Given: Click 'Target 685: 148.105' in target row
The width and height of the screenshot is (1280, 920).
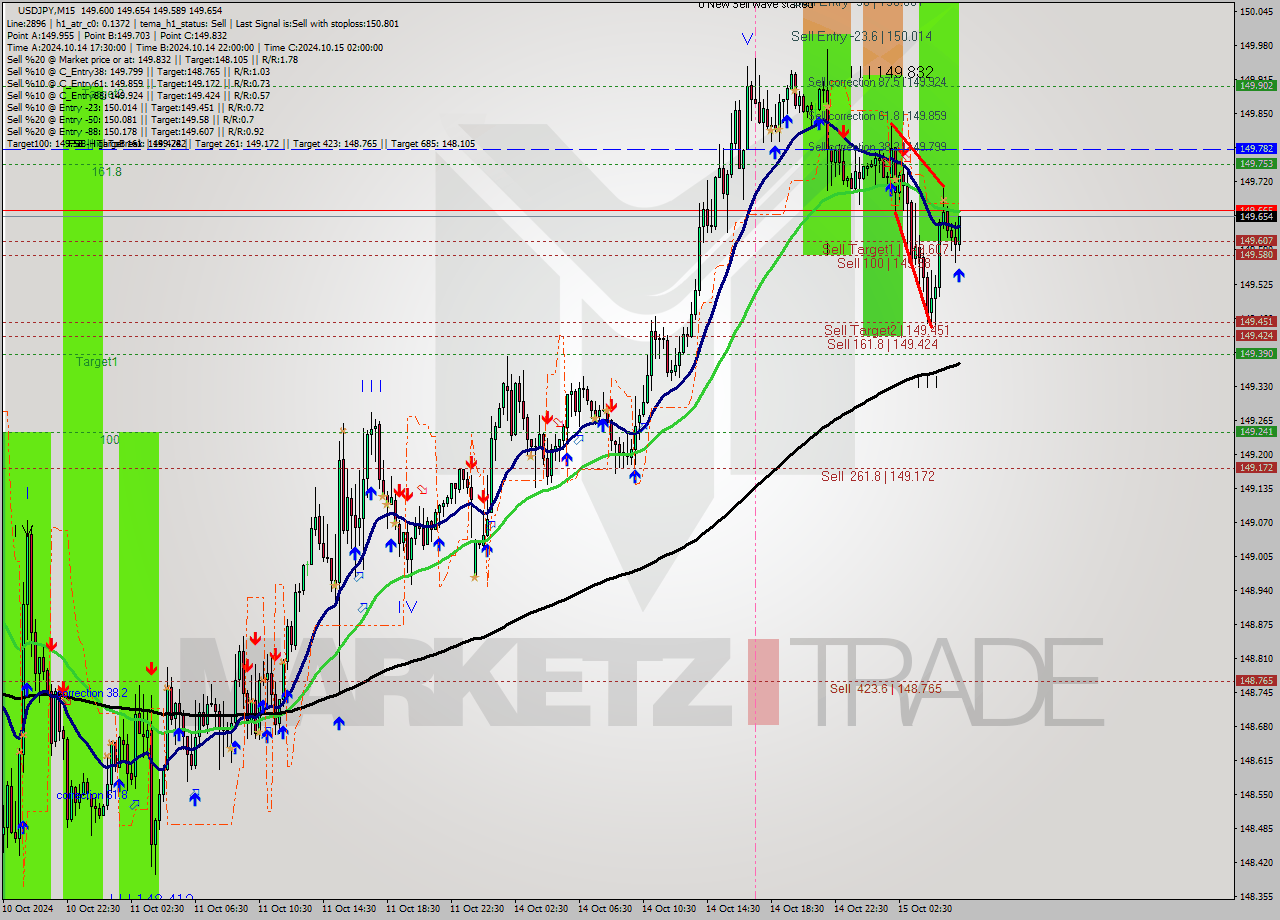Looking at the screenshot, I should [x=433, y=144].
